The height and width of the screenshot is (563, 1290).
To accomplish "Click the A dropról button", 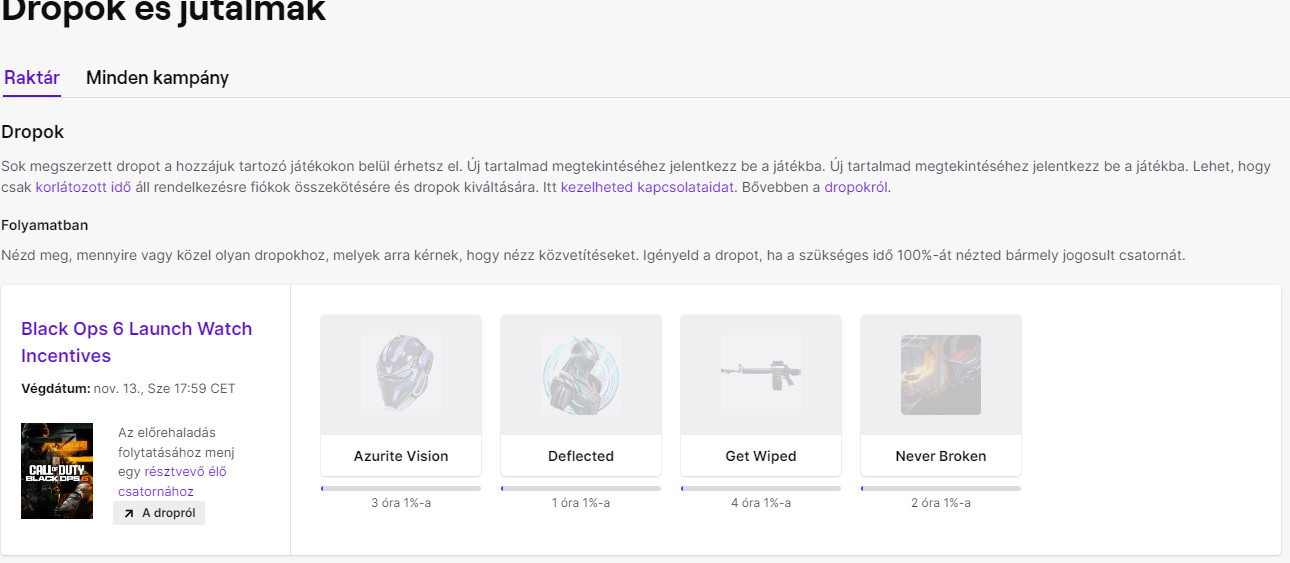I will coord(159,513).
